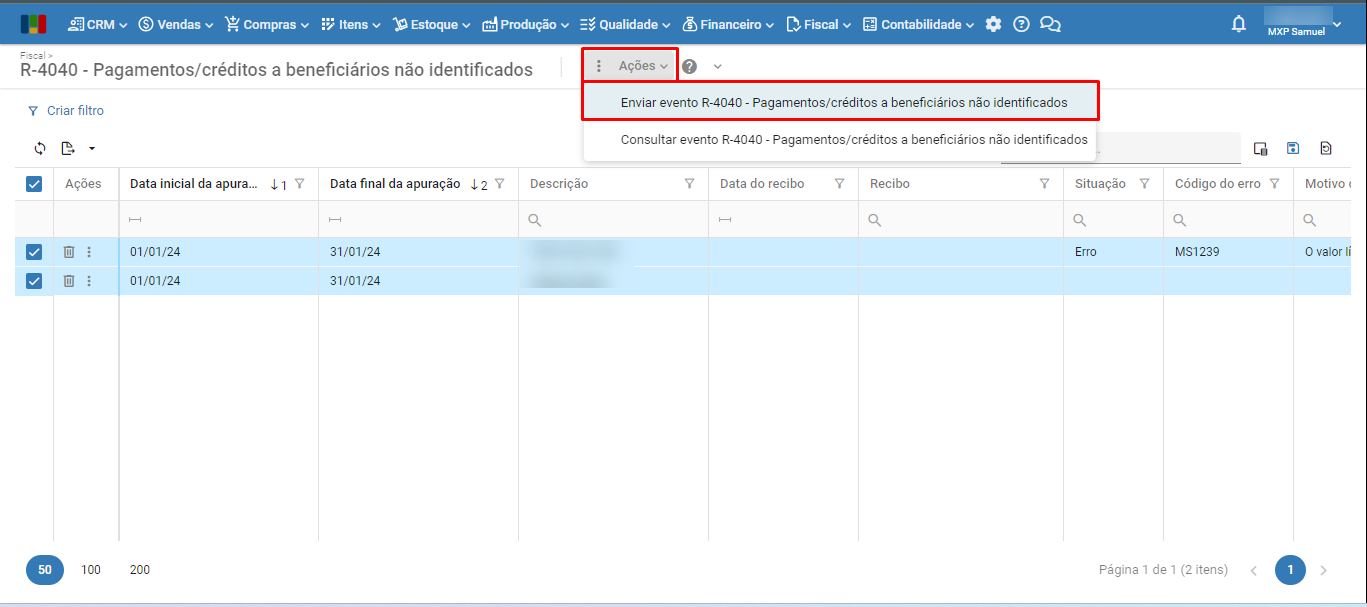Viewport: 1367px width, 607px height.
Task: Click filter icon on Data final column
Action: (499, 184)
